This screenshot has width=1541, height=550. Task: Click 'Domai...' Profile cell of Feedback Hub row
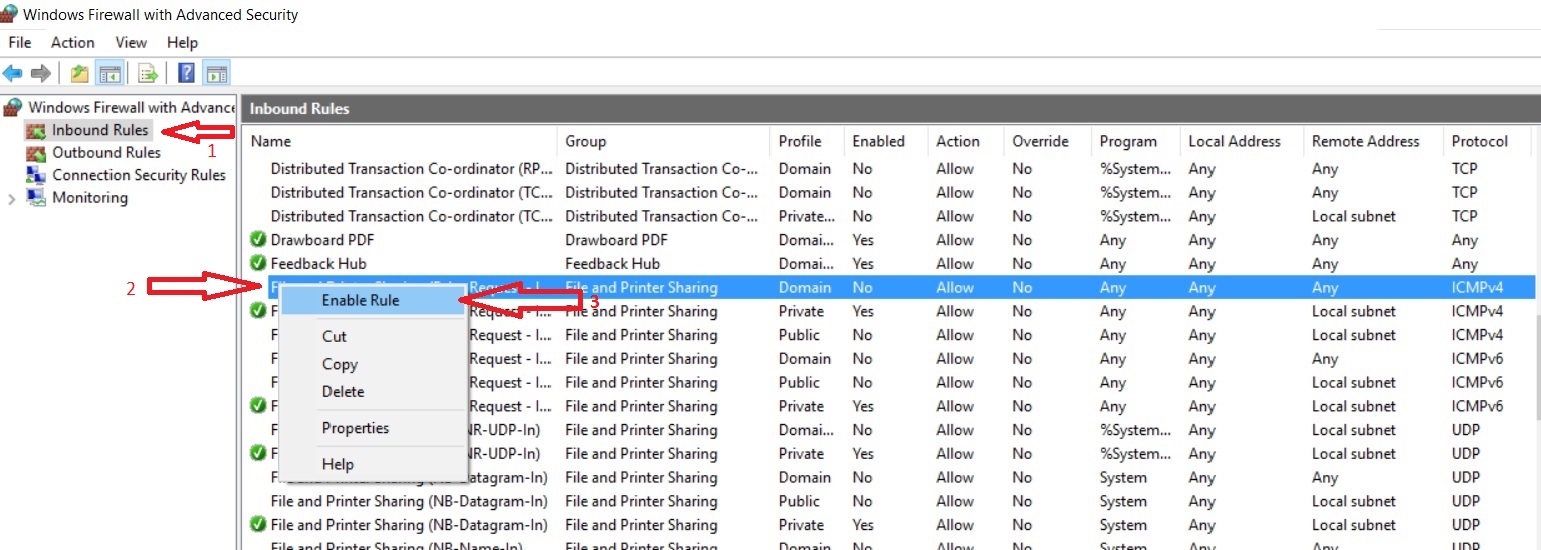pos(806,264)
